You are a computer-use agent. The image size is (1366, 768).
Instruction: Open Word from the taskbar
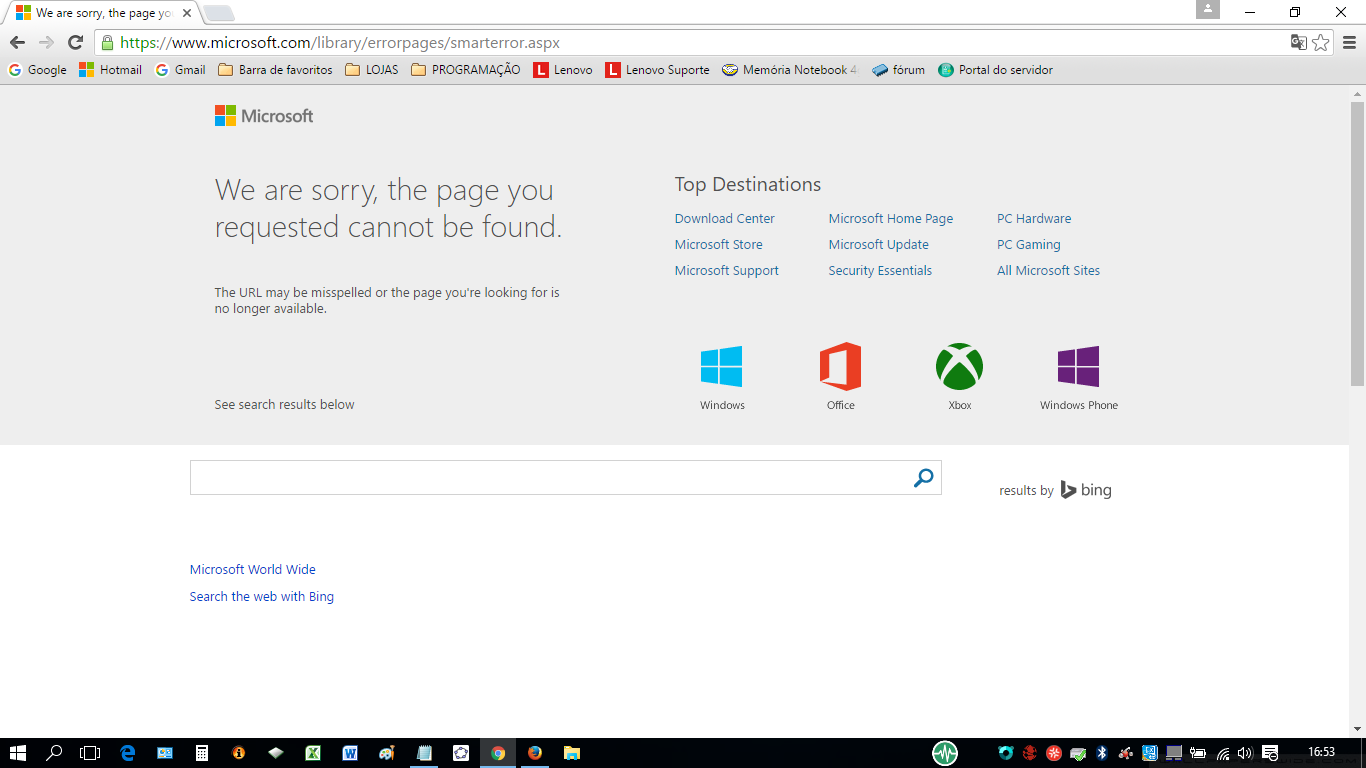click(349, 753)
